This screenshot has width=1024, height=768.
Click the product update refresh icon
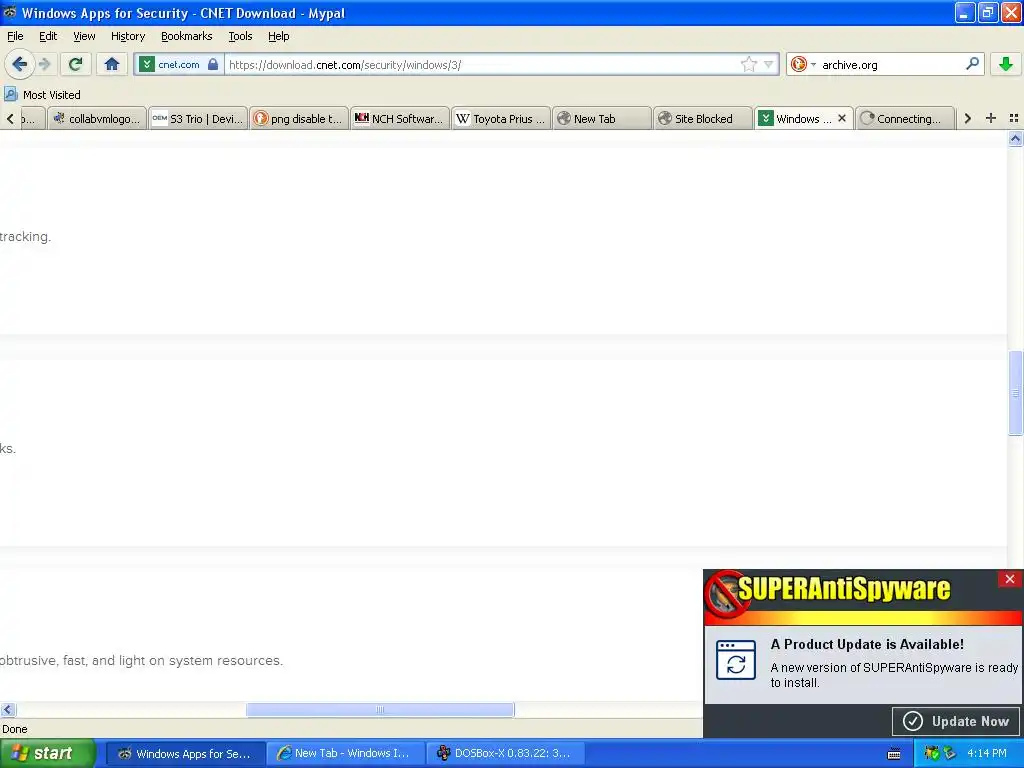[735, 660]
